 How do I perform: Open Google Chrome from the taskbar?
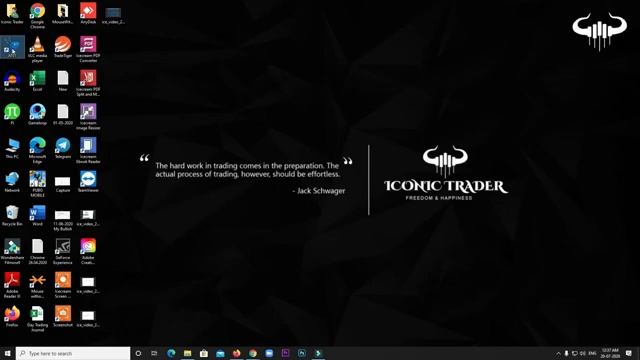point(253,353)
